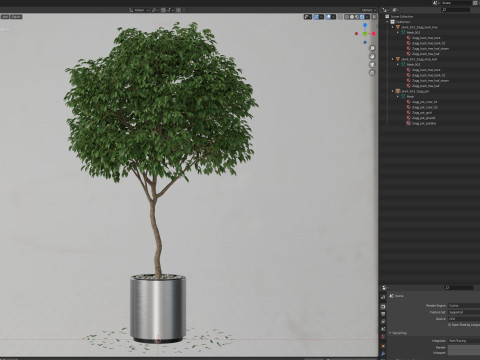This screenshot has height=360, width=480.
Task: Select the Ziggy_bush_tree object in outliner
Action: pos(419,27)
